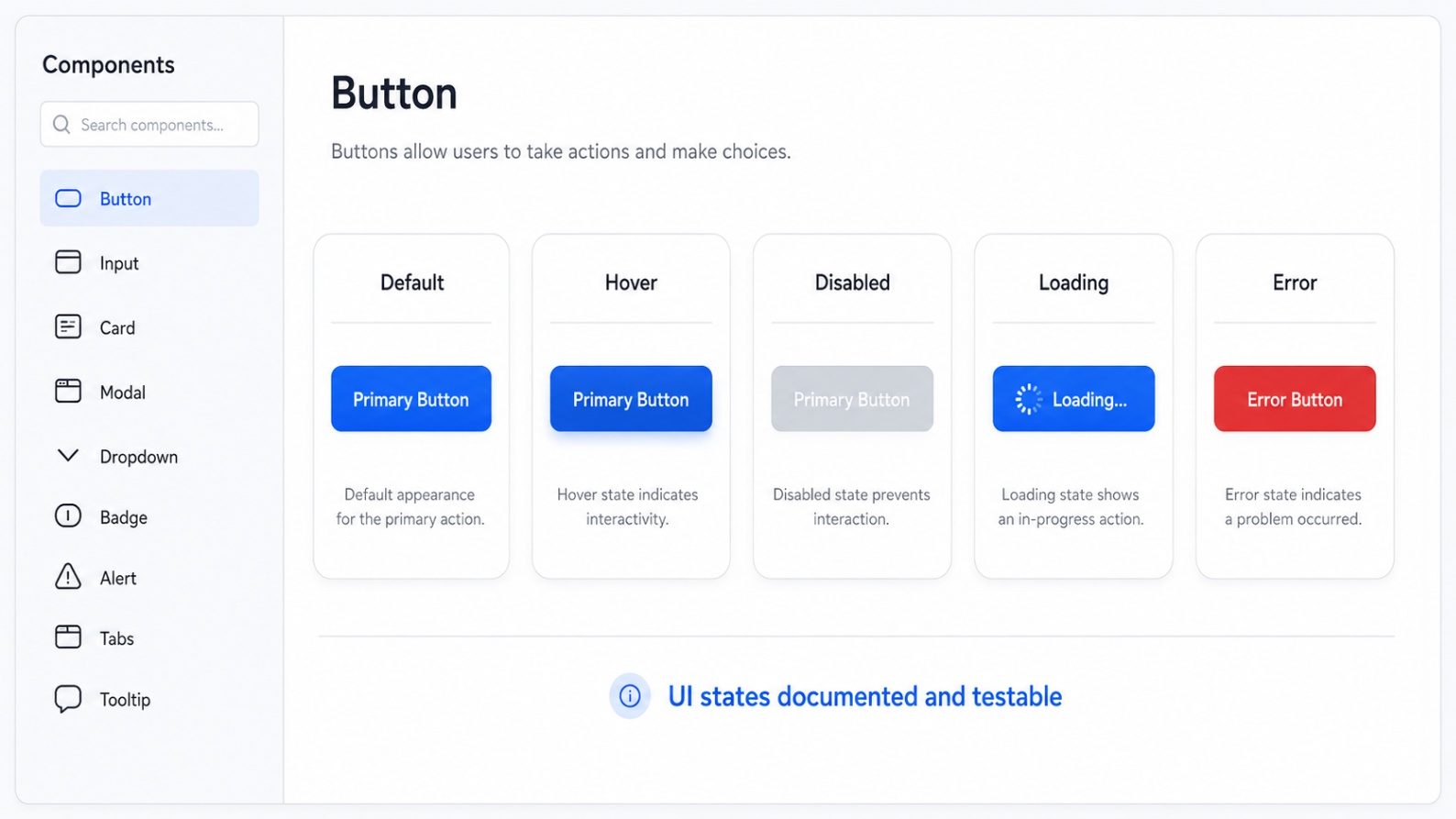Screen dimensions: 1456x819
Task: Click the 'UI states documented and testable' text
Action: tap(865, 696)
